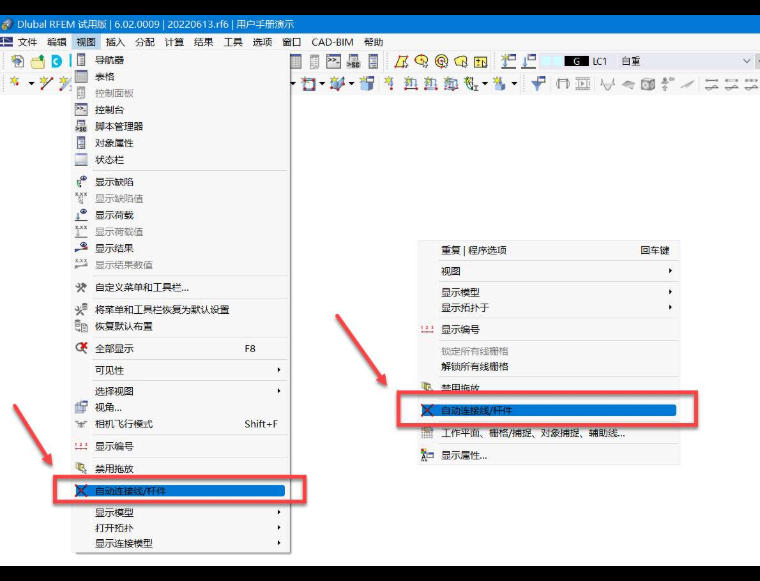Expand 视图 submenu in context menu
Screen dimensions: 760x581
tap(548, 271)
